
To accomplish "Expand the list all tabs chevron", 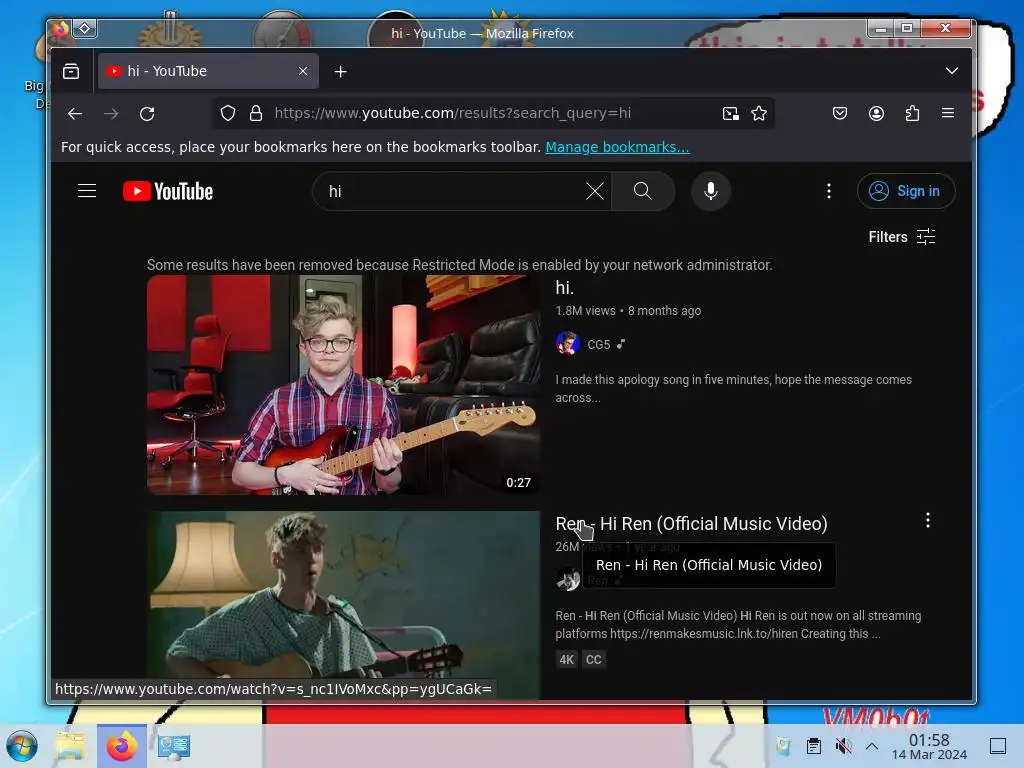I will coord(952,71).
